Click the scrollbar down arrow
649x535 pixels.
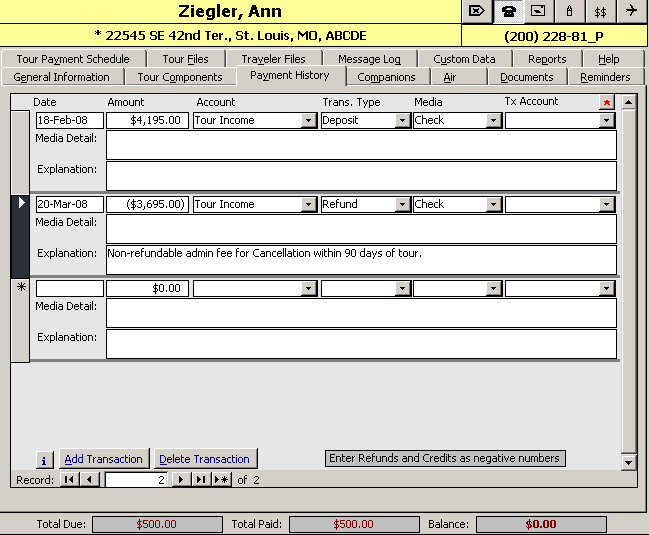coord(628,462)
